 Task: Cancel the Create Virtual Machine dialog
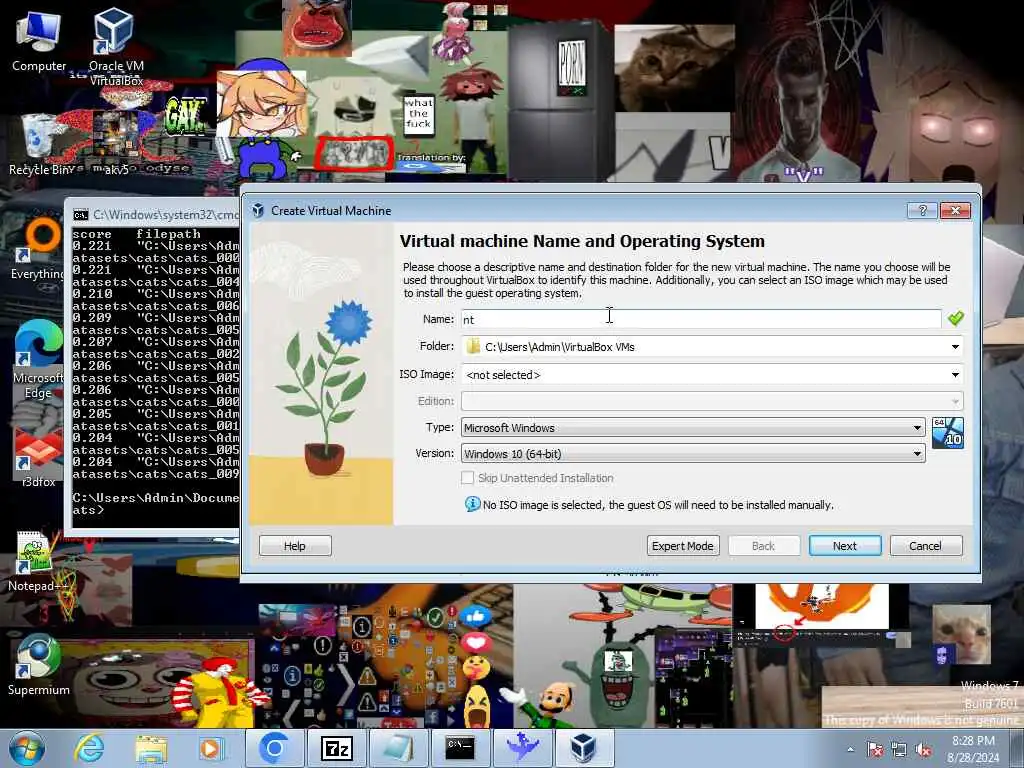tap(925, 546)
